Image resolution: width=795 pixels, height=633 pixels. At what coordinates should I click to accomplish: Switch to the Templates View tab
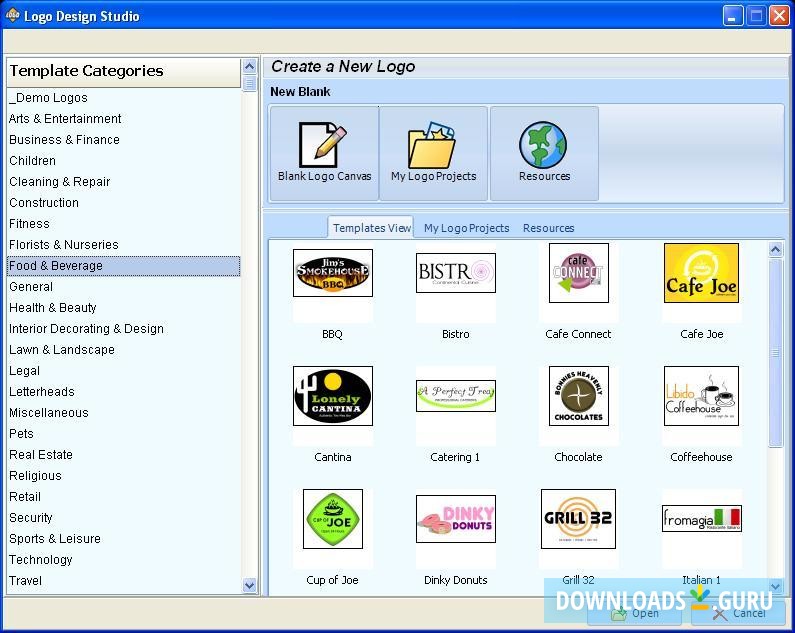[x=371, y=228]
